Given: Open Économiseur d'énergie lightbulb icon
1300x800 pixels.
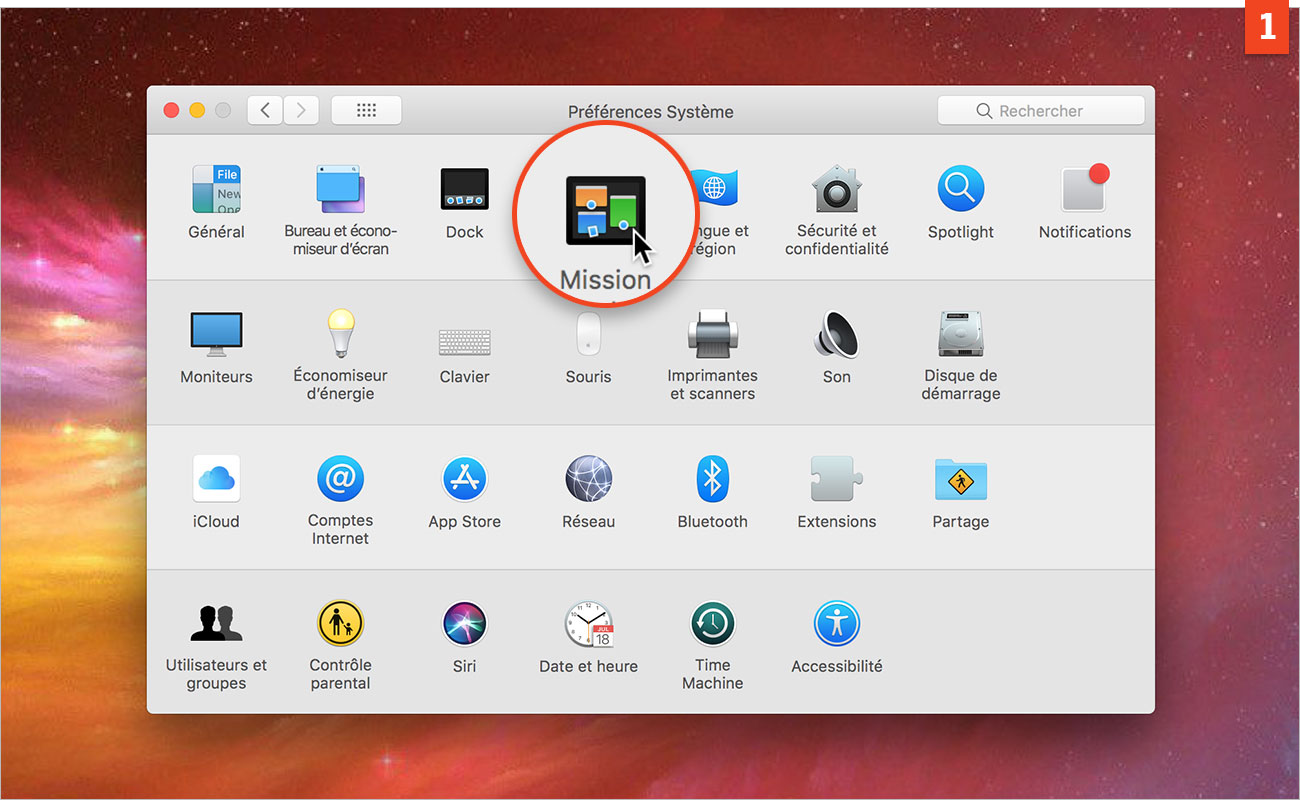Looking at the screenshot, I should pyautogui.click(x=341, y=334).
